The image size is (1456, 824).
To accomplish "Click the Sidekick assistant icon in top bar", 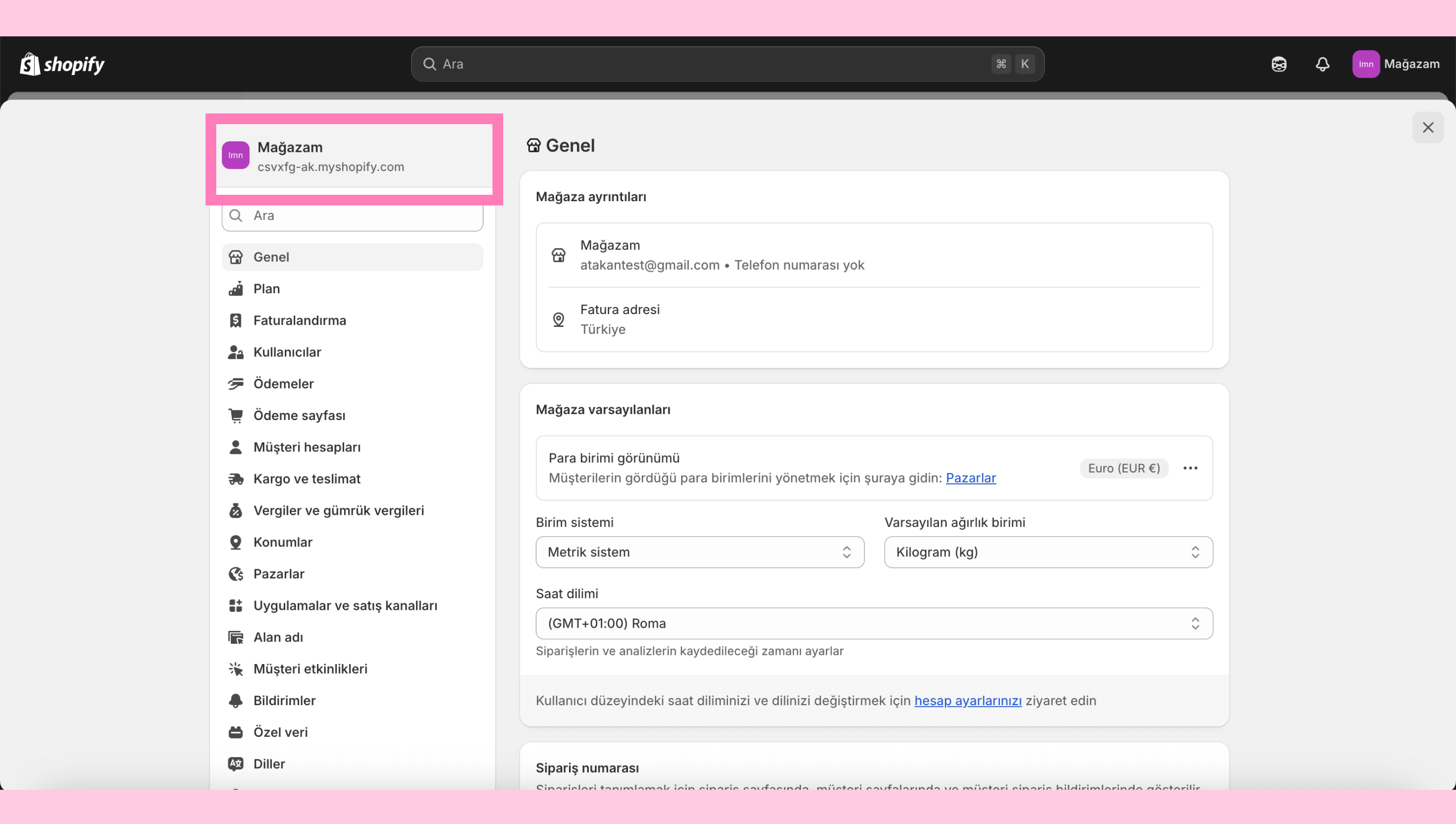I will click(x=1279, y=64).
